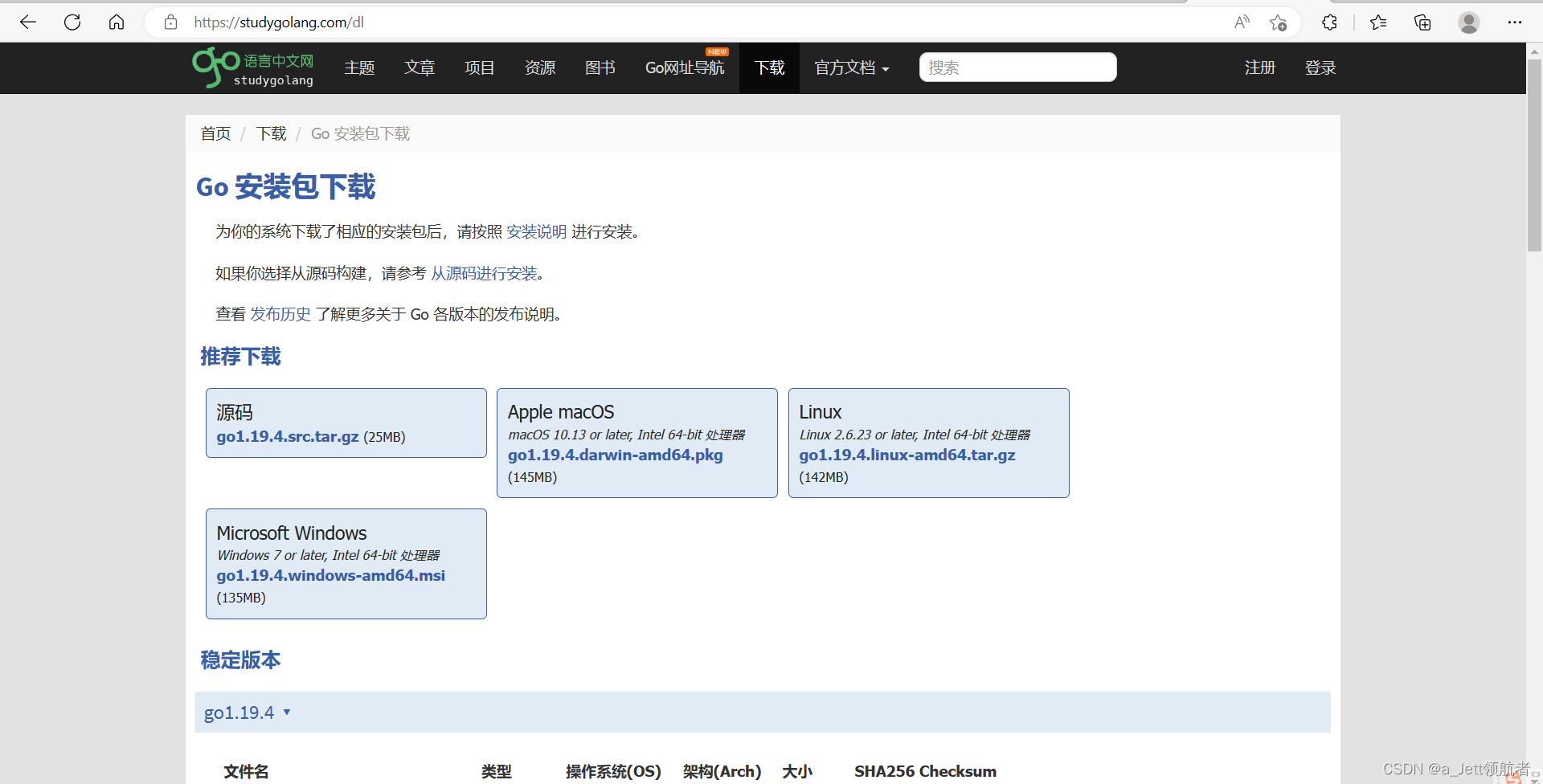Viewport: 1543px width, 784px height.
Task: Click the 文件名 column header
Action: point(246,771)
